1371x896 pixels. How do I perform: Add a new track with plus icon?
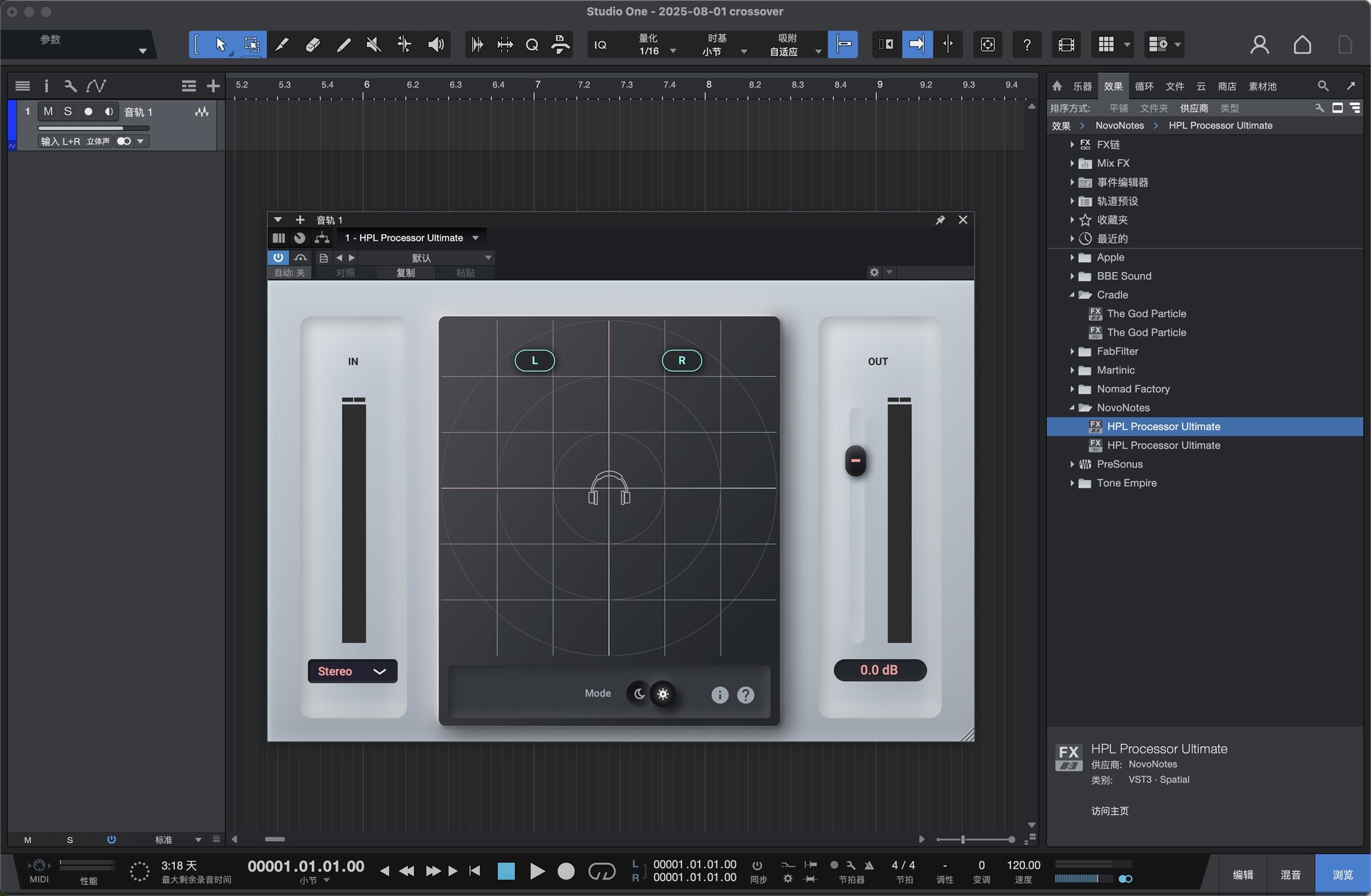pos(213,86)
